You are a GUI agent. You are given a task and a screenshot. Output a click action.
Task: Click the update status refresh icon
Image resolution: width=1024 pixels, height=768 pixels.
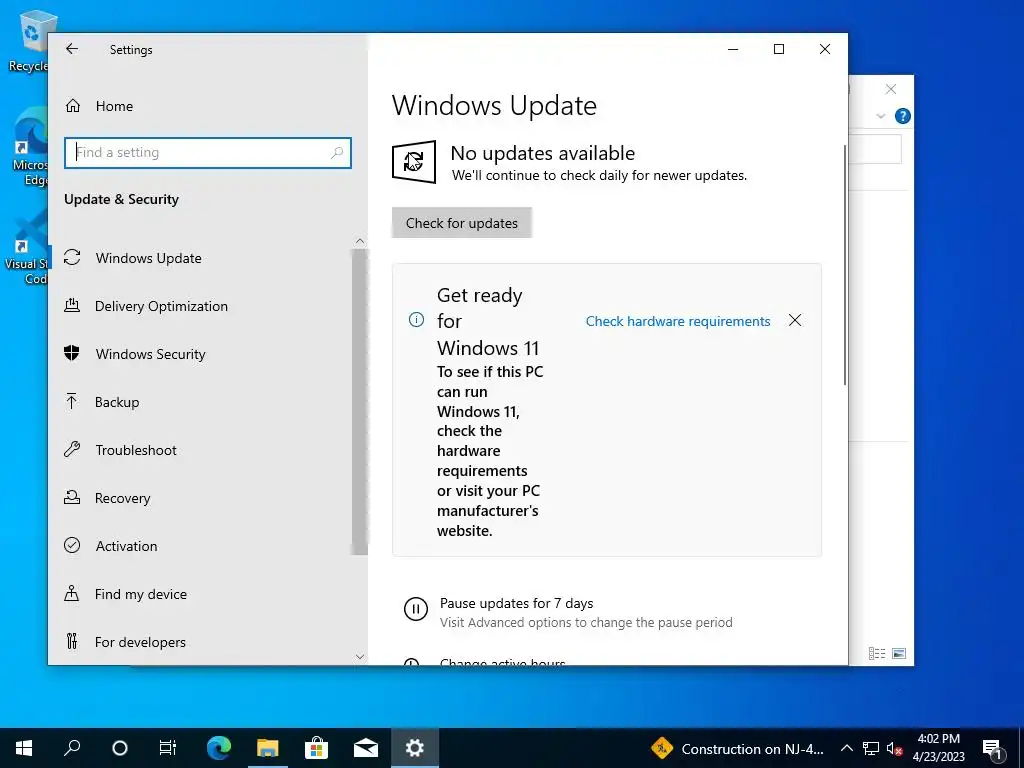(x=414, y=161)
